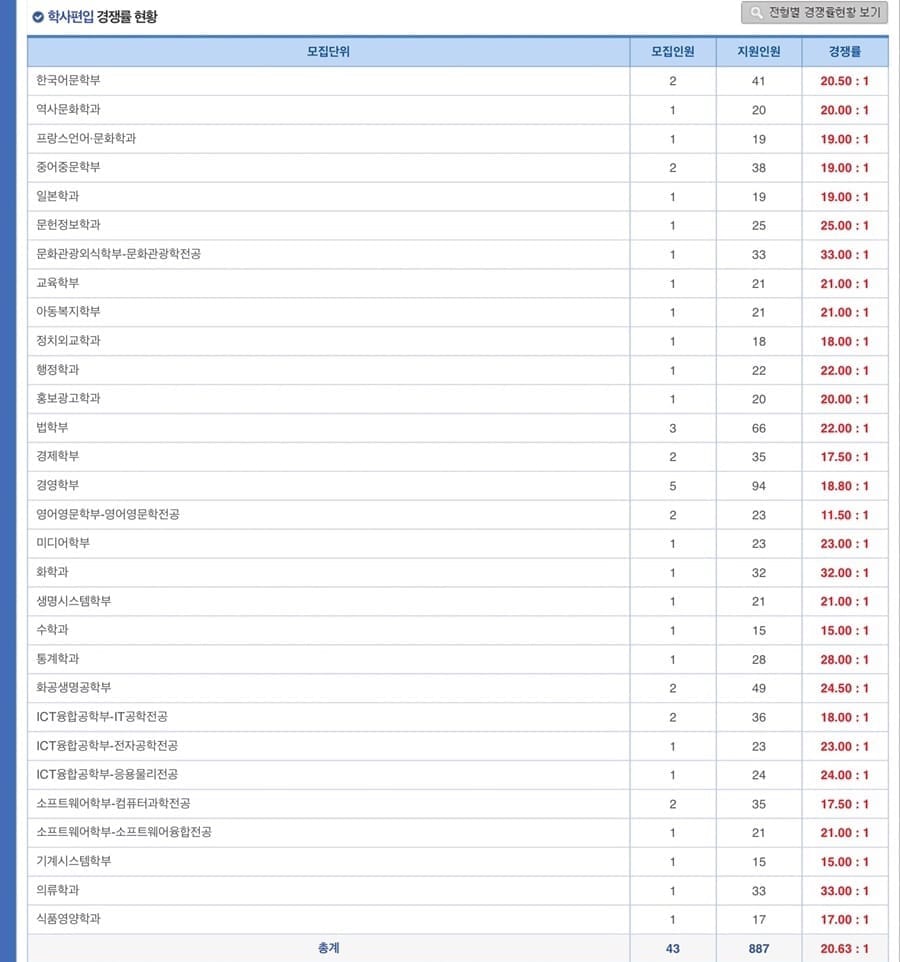Select the 경제학부 row name
The height and width of the screenshot is (962, 900).
click(x=58, y=456)
